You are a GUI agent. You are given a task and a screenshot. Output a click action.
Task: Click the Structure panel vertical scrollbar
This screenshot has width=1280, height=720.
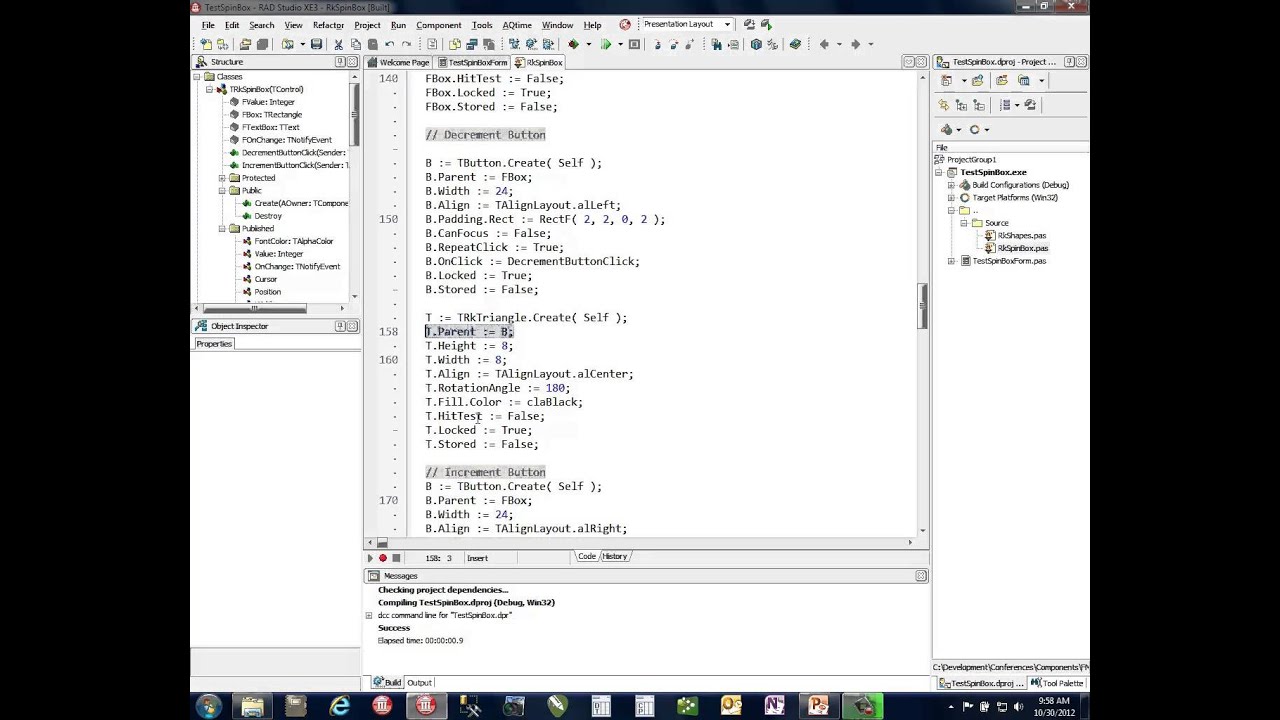pyautogui.click(x=354, y=115)
